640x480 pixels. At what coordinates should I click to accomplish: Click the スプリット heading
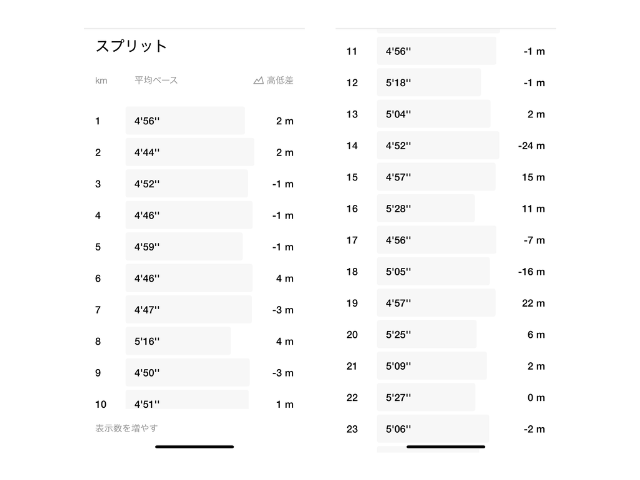click(131, 46)
